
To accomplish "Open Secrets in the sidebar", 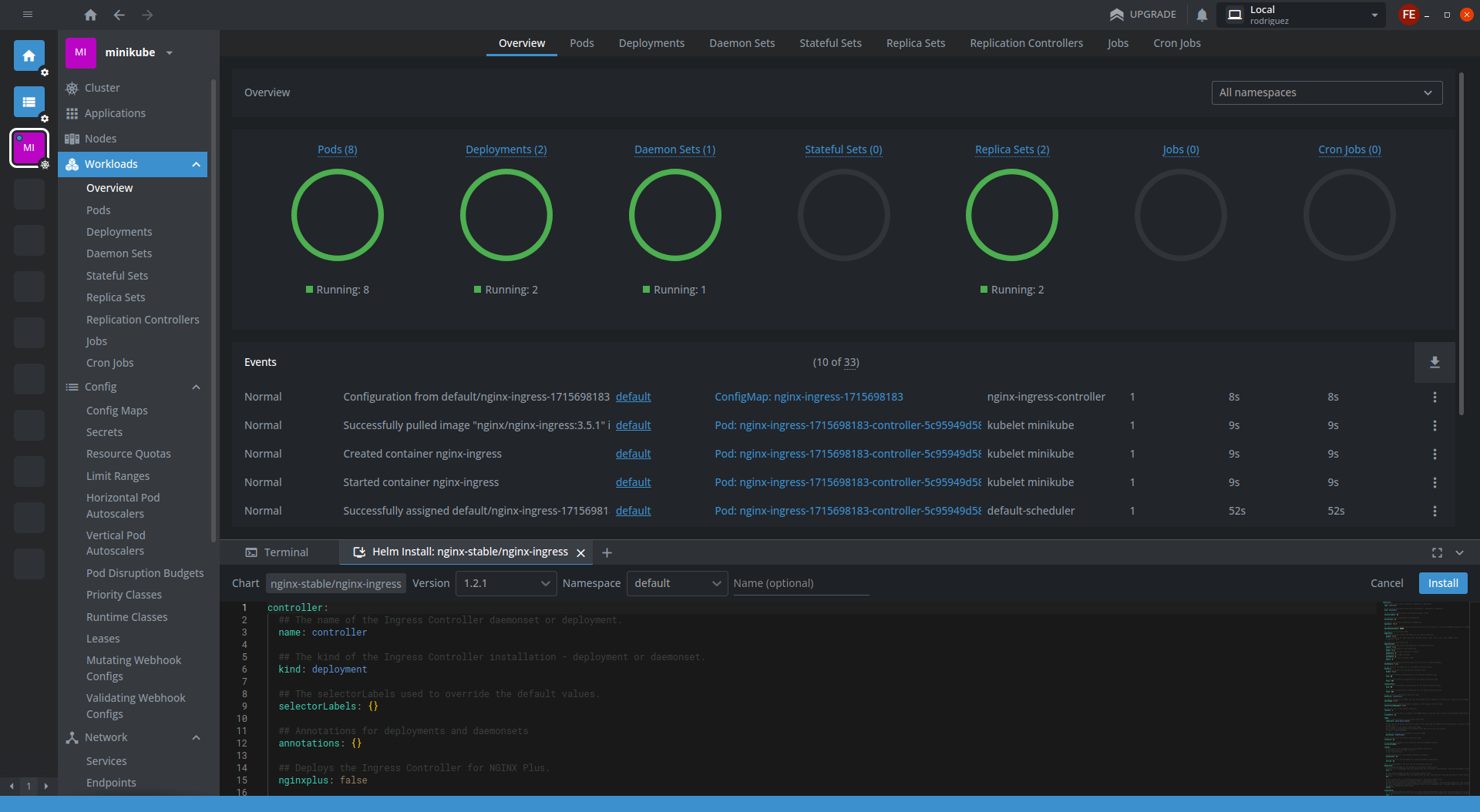I will tap(104, 432).
